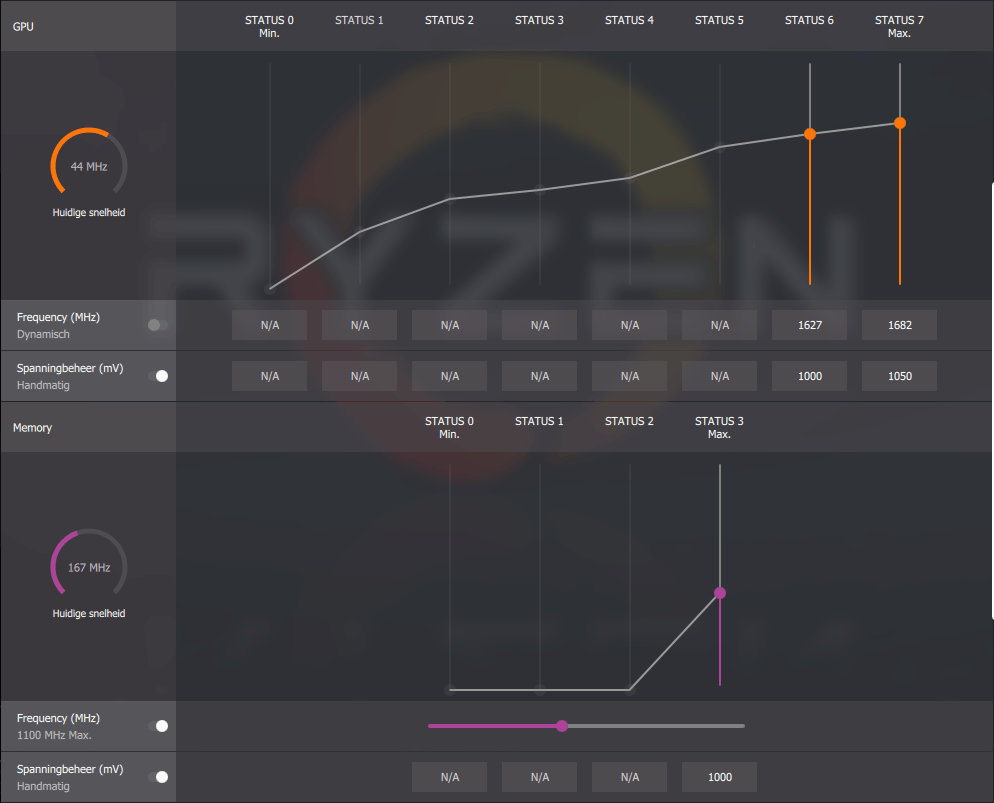Click Memory Status 2 voltage N/A field
The image size is (994, 803).
point(629,777)
